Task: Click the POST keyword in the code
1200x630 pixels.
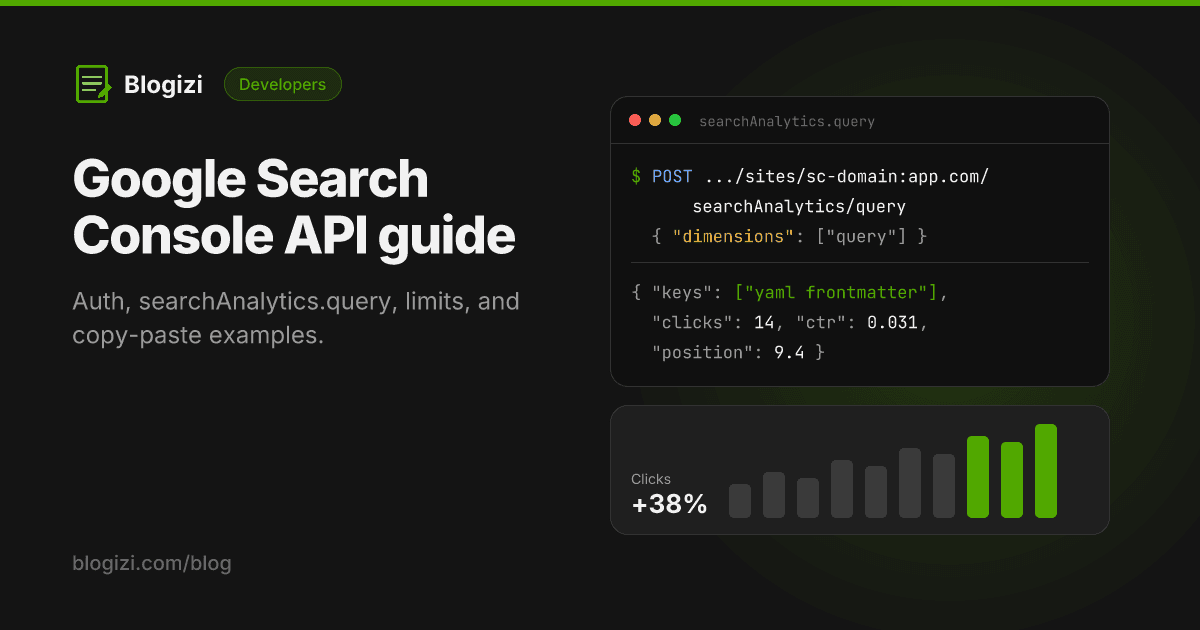Action: click(x=672, y=177)
